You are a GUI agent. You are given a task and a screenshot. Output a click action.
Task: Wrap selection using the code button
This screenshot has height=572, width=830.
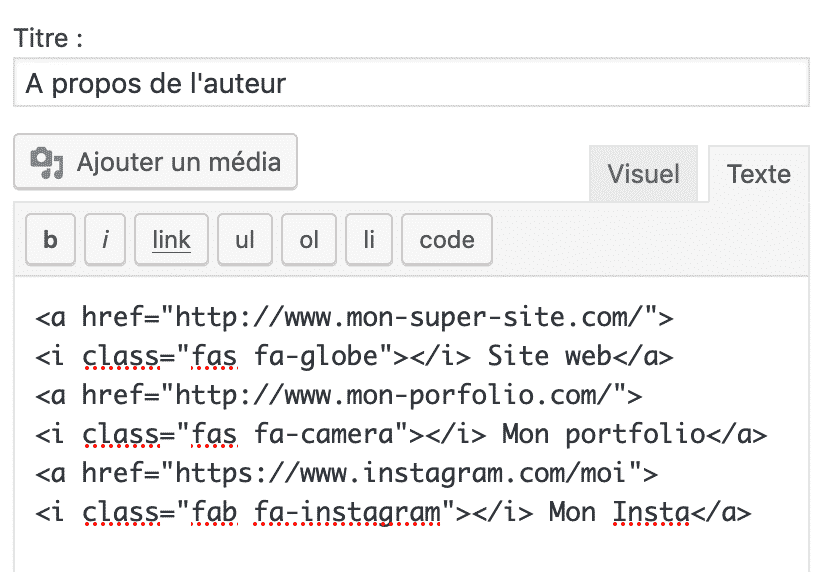(x=446, y=240)
